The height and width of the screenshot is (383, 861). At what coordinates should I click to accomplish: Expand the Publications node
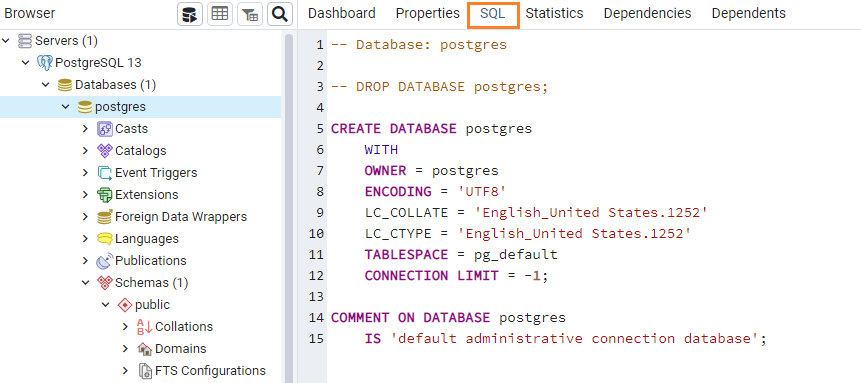[x=85, y=260]
